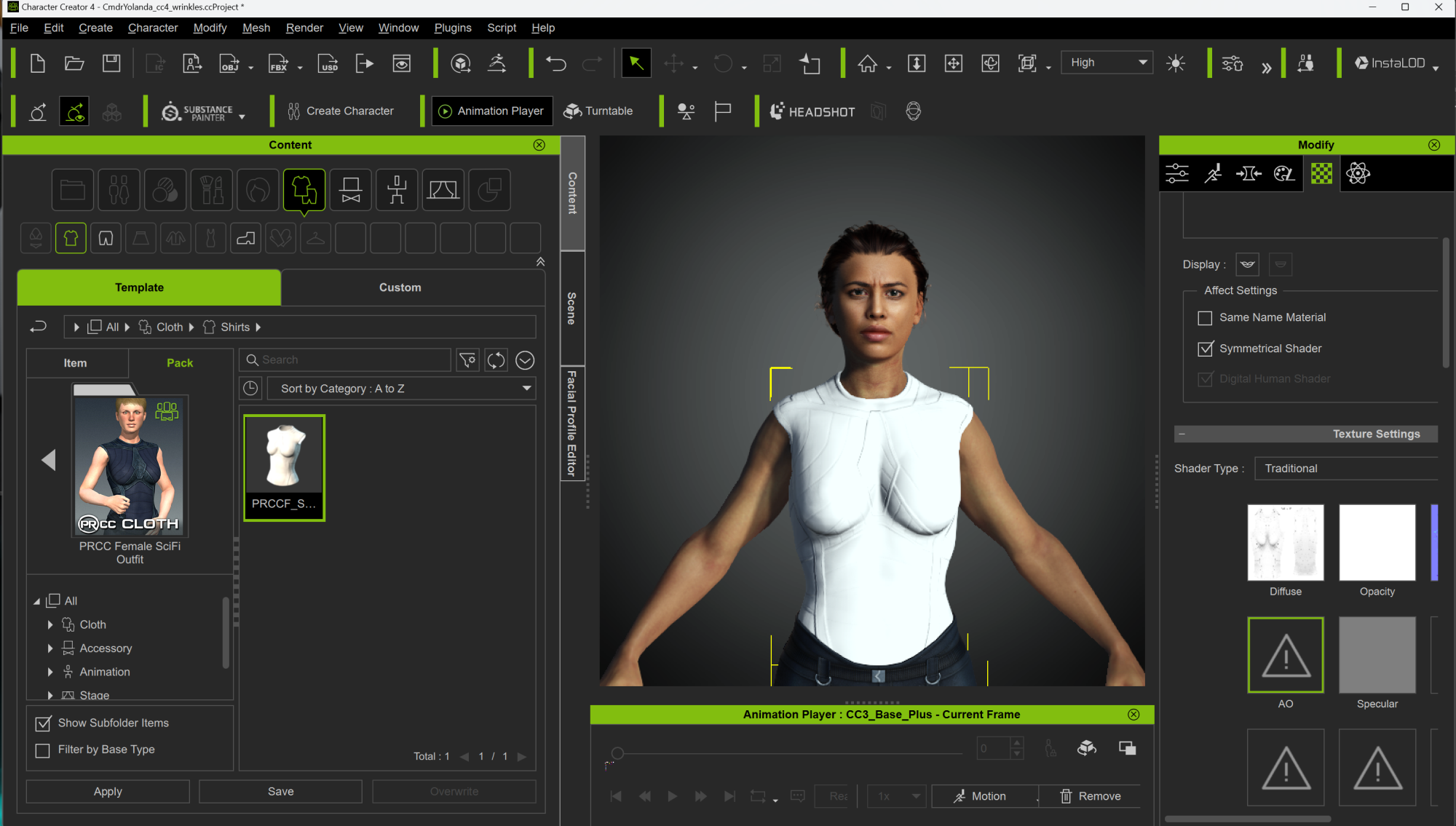The height and width of the screenshot is (826, 1456).
Task: Select the Opacity texture swatch
Action: click(x=1377, y=542)
